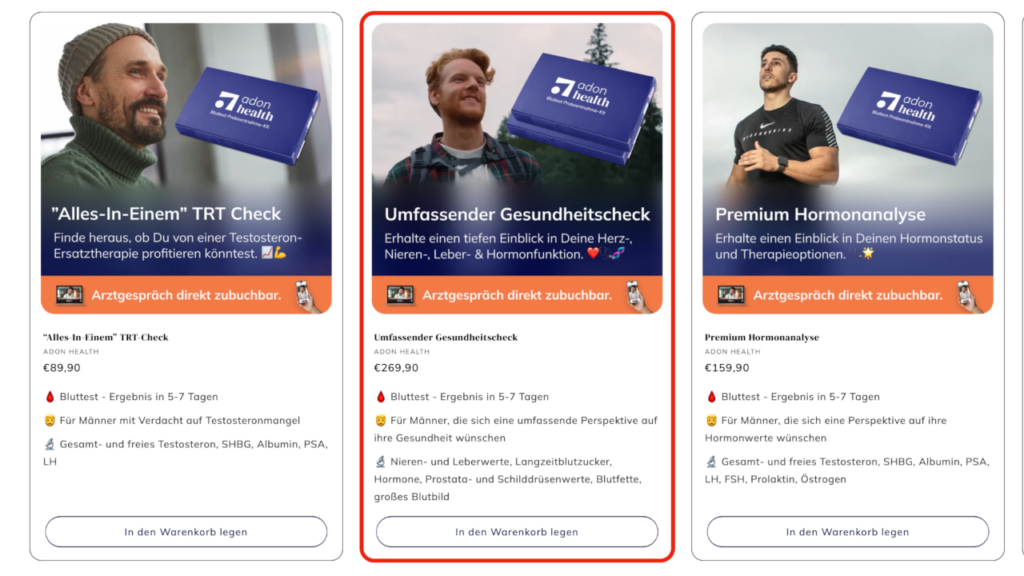
Task: Click the blood drop icon in TRT-Check card
Action: point(50,396)
